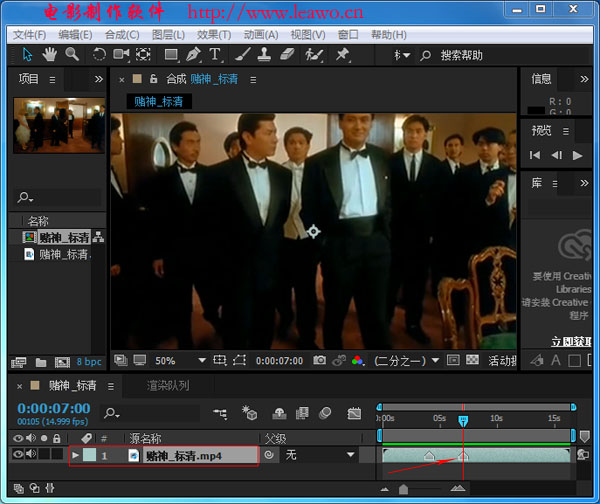Expand the 信息 panel overflow chevron

tap(584, 79)
